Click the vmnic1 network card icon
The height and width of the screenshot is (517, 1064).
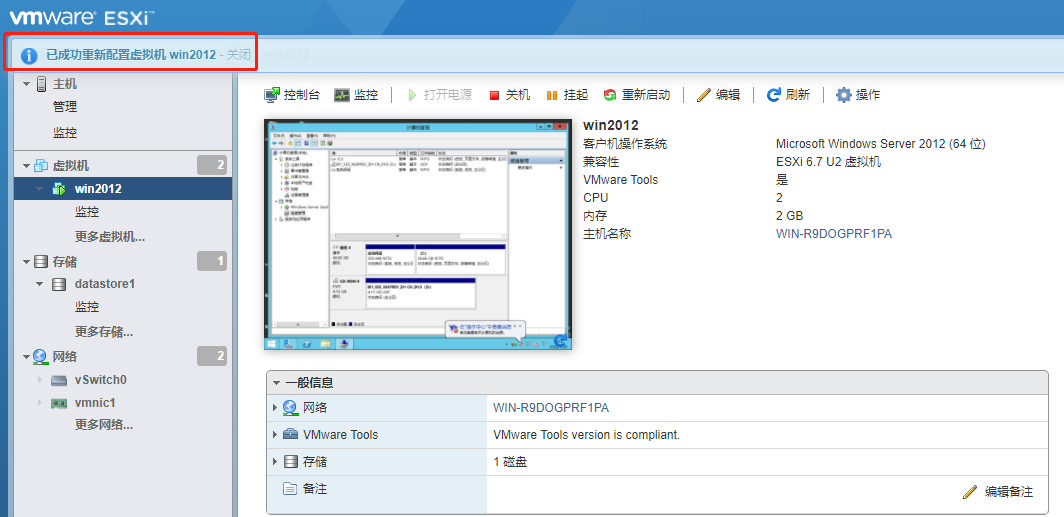(59, 403)
